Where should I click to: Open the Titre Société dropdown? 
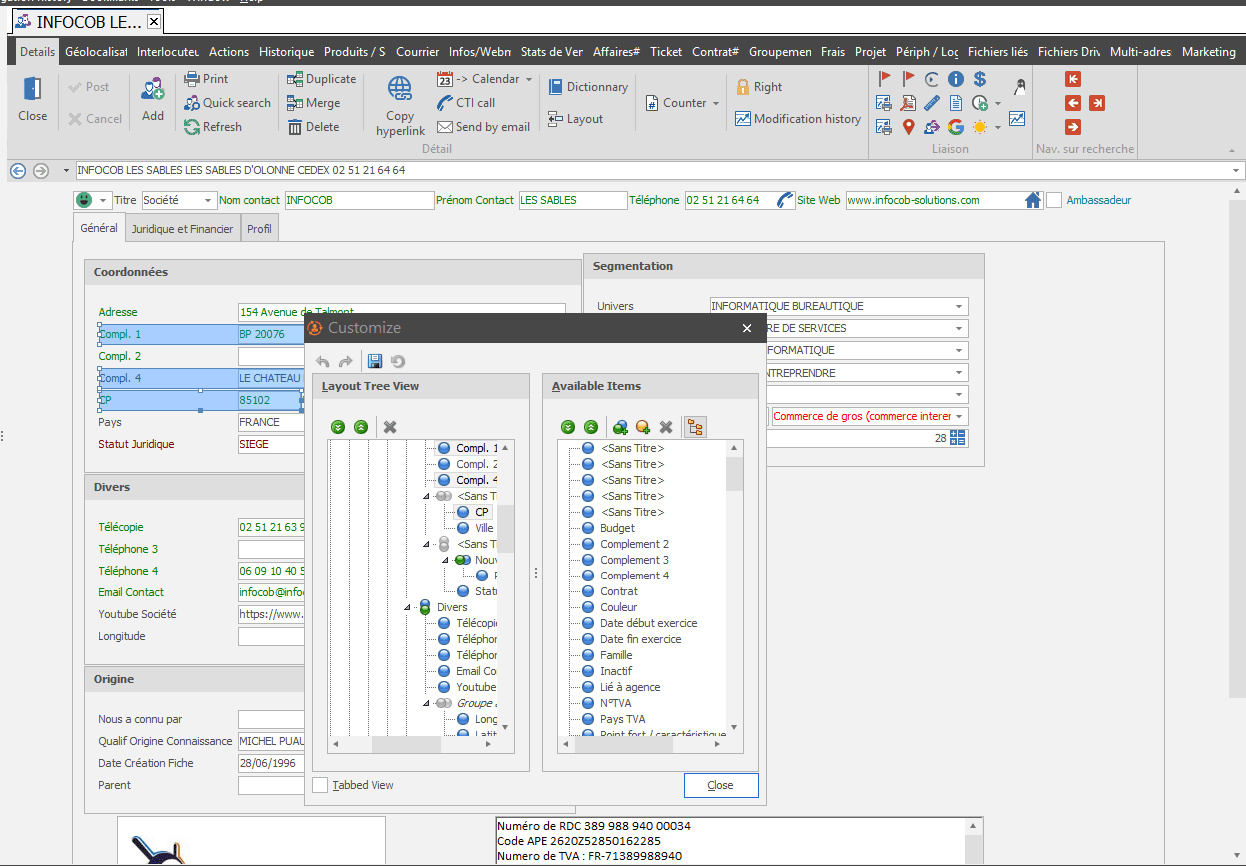point(208,200)
